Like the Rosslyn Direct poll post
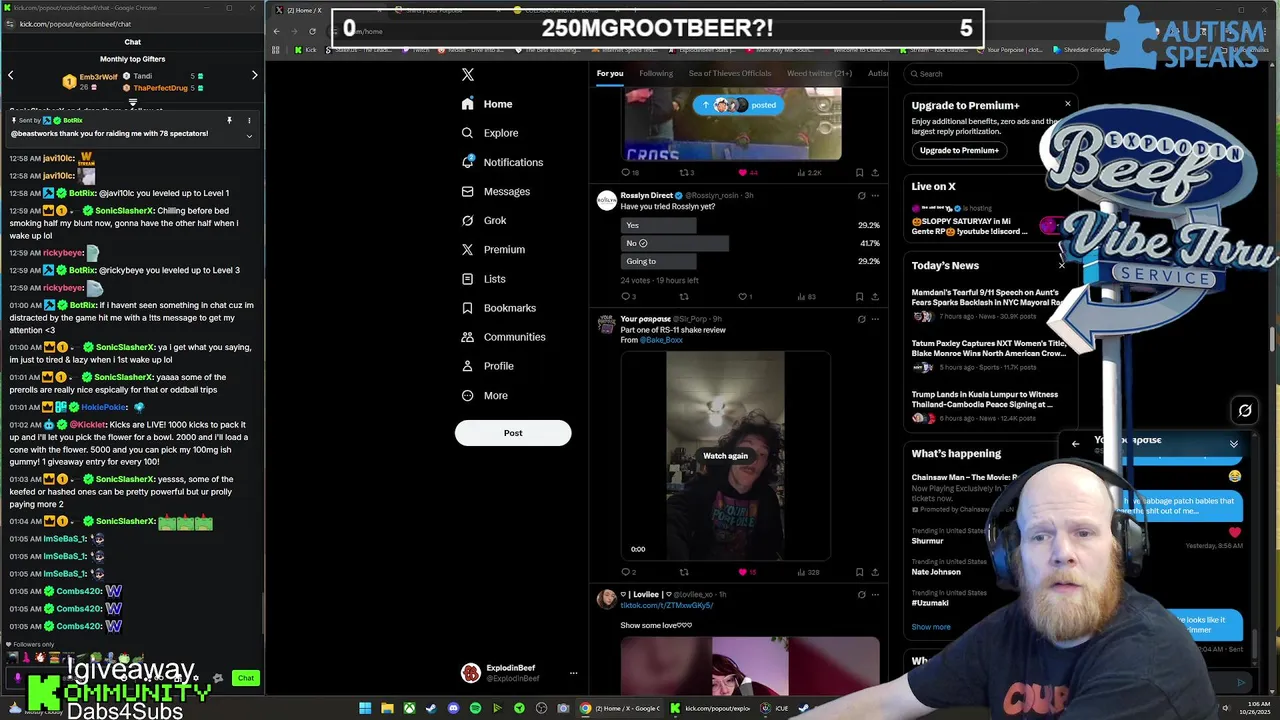Image resolution: width=1280 pixels, height=720 pixels. [x=743, y=296]
